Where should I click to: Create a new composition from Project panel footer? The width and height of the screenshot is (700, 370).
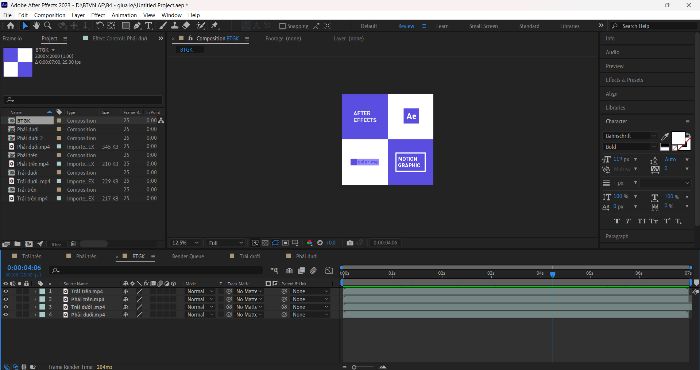coord(29,244)
